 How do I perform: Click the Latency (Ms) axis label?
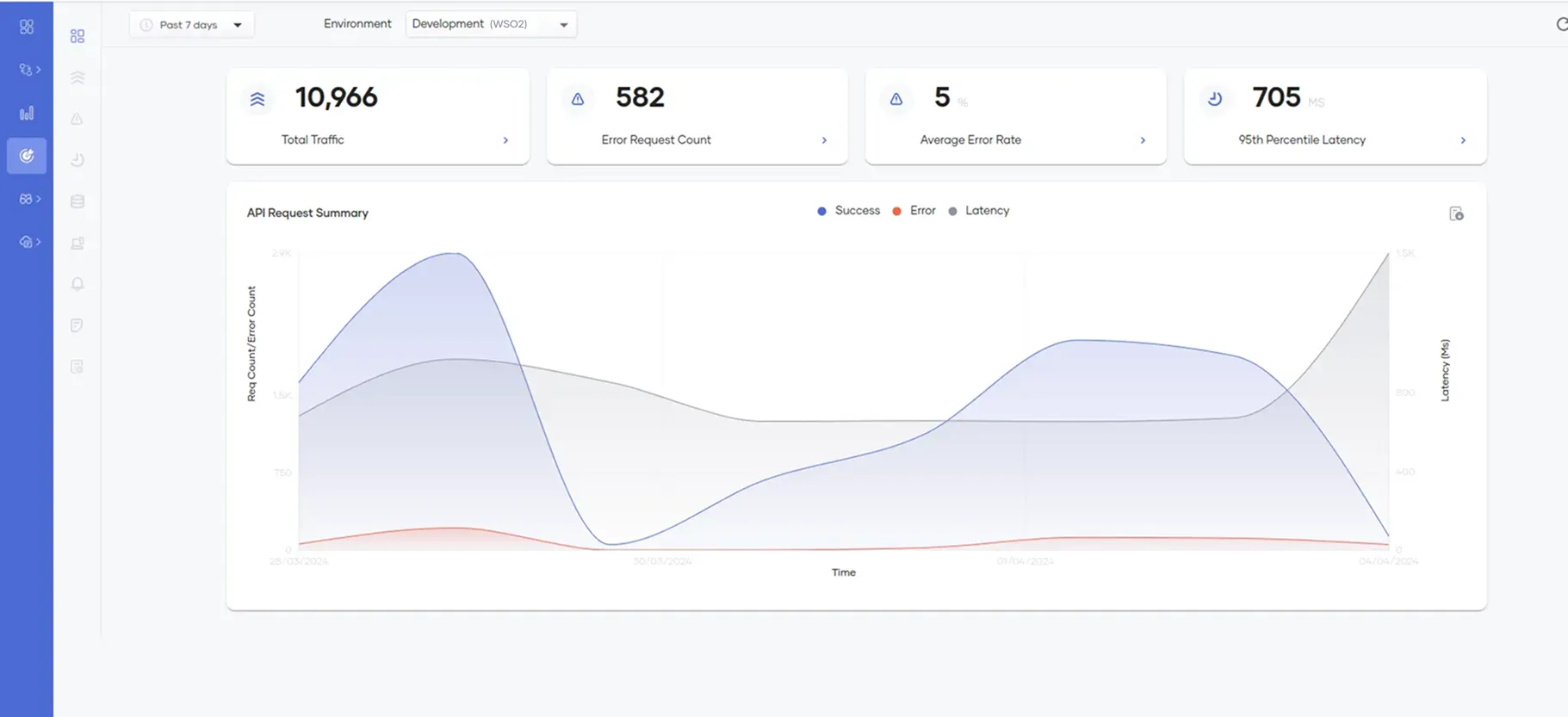point(1445,370)
